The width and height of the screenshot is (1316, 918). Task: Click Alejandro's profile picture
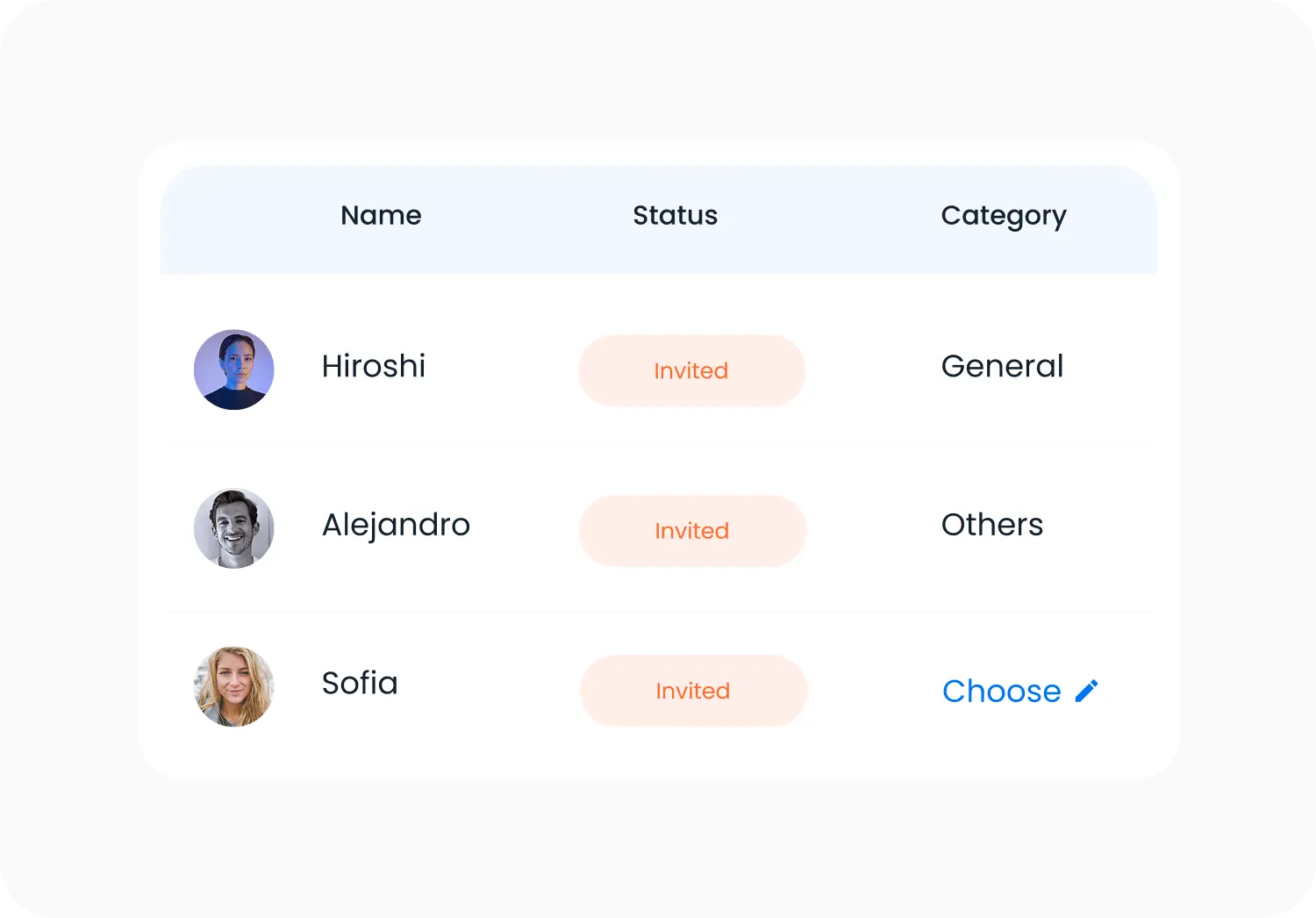tap(234, 528)
